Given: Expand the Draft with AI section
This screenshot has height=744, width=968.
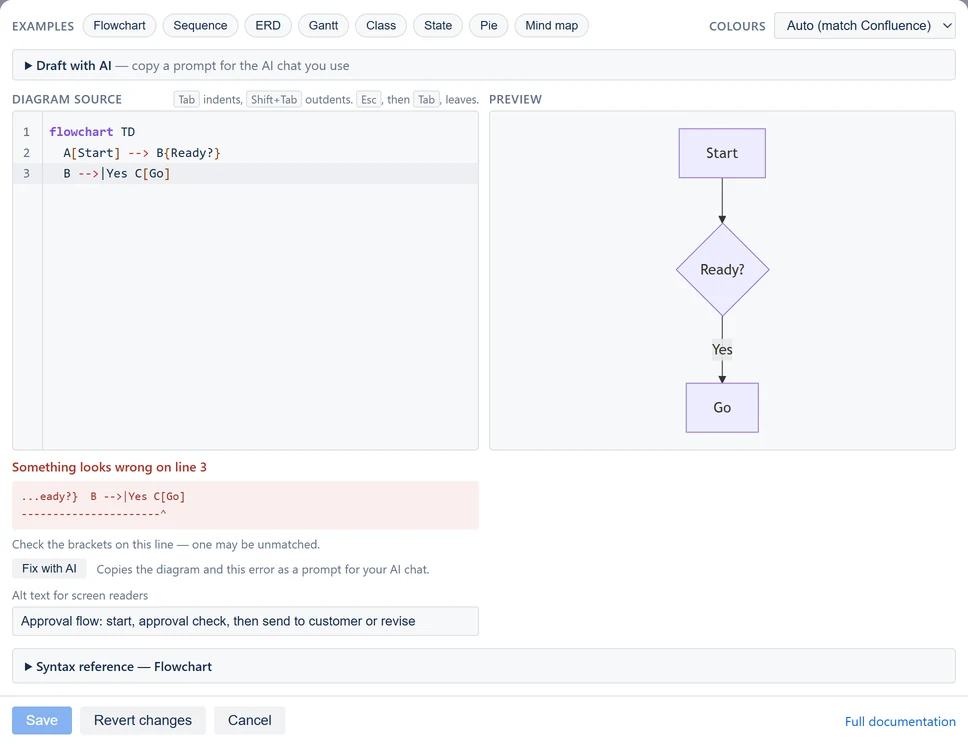Looking at the screenshot, I should 483,65.
